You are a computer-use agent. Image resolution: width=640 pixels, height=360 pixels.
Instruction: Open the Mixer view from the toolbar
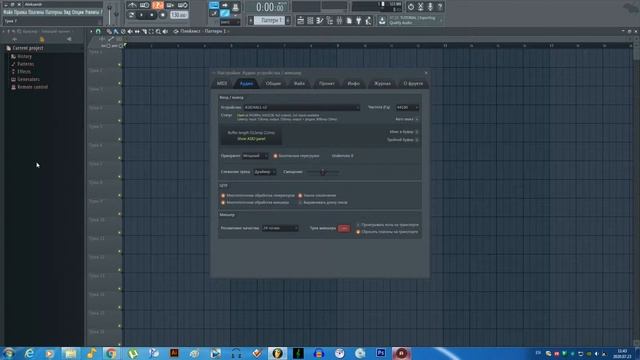point(339,20)
